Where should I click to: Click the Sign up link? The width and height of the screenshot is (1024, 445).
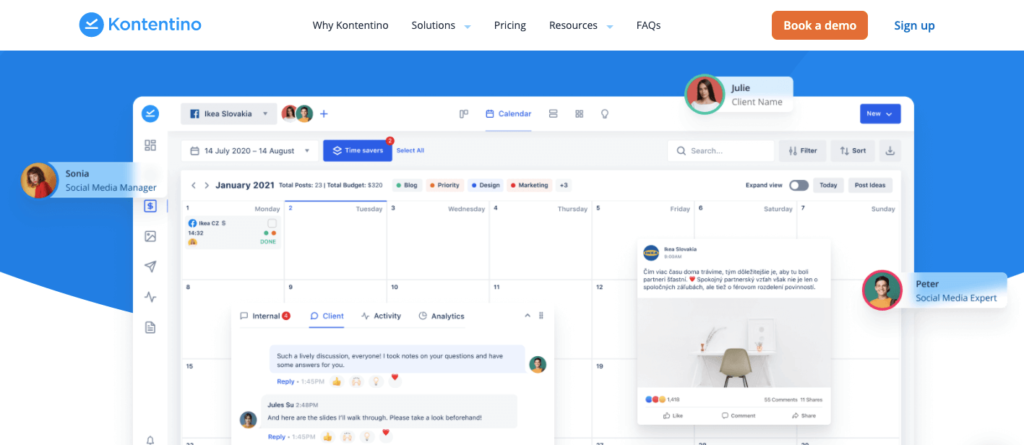[x=914, y=25]
